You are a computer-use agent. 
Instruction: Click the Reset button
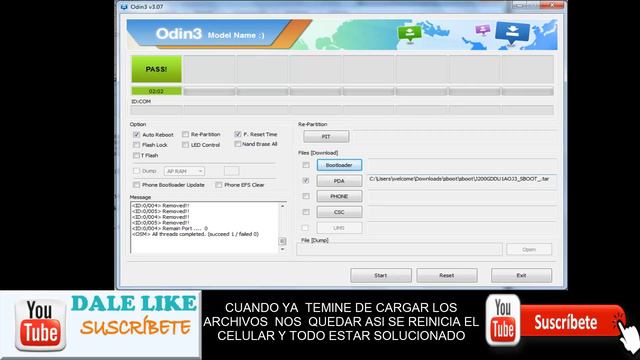click(x=447, y=276)
